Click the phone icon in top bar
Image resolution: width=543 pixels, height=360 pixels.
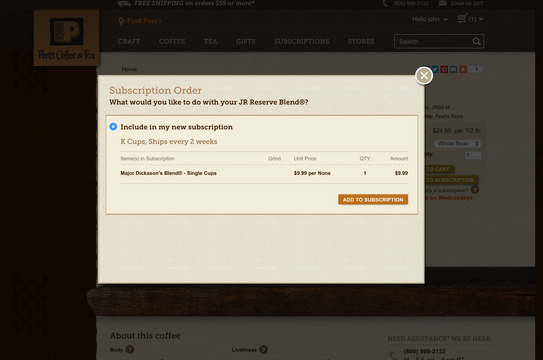point(385,3)
